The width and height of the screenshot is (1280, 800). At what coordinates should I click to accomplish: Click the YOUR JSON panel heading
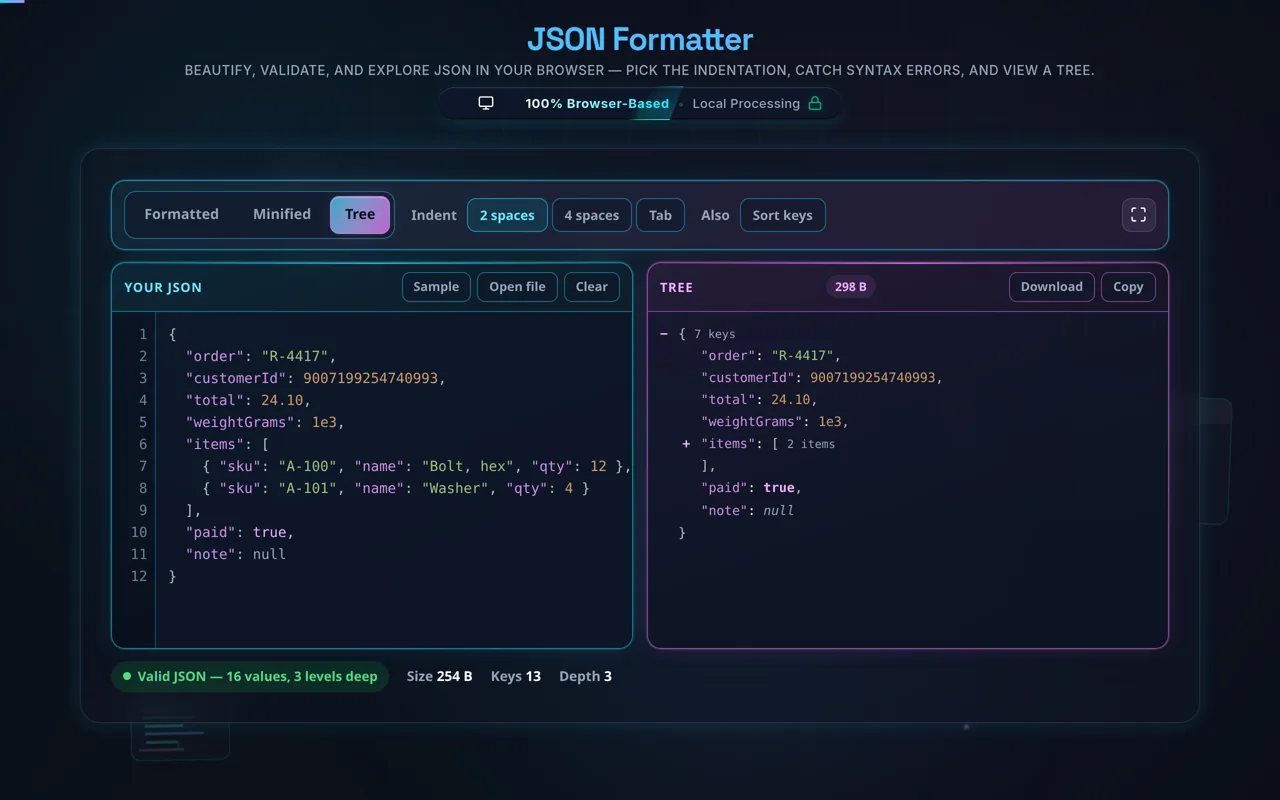pyautogui.click(x=163, y=287)
